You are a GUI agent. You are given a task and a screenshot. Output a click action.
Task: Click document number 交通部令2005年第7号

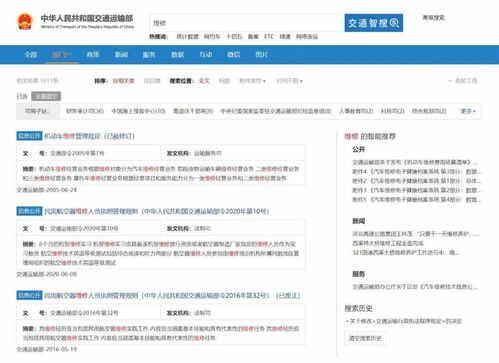click(x=77, y=153)
